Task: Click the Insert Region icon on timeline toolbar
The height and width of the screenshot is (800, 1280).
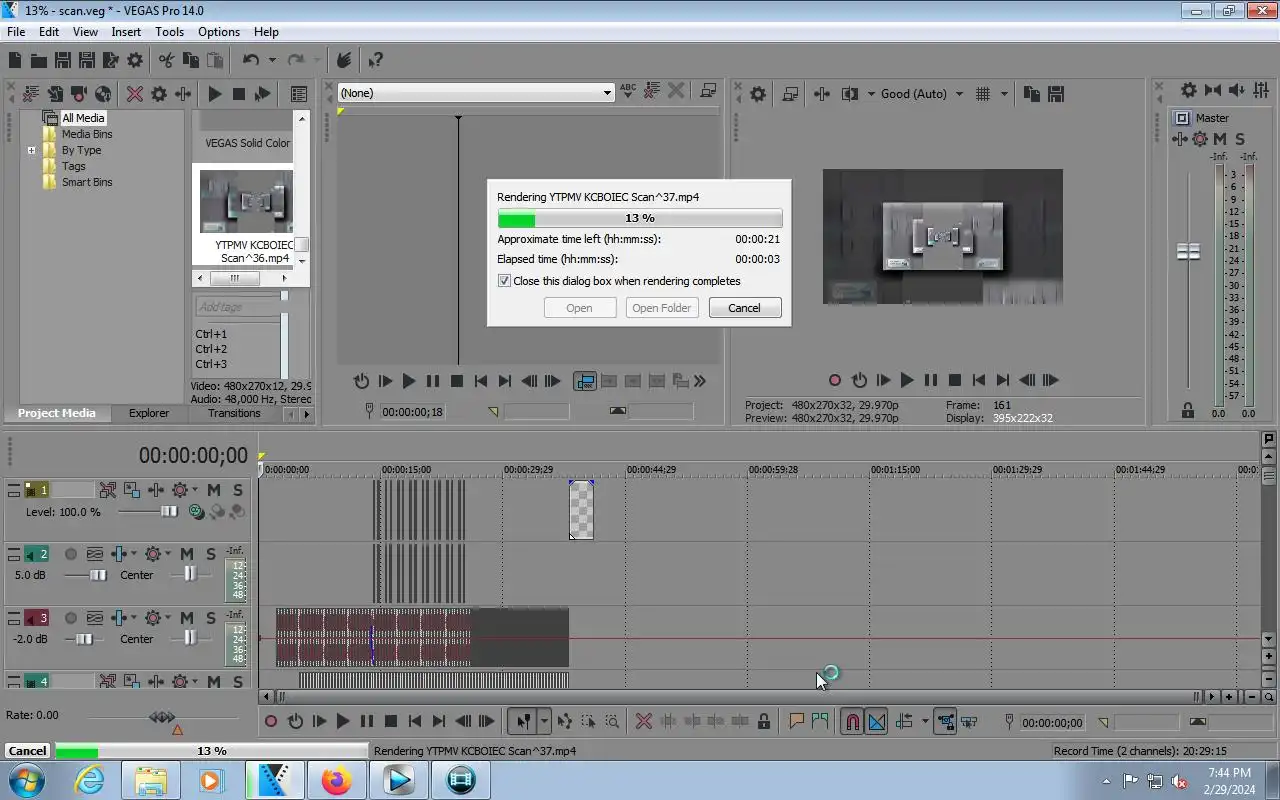Action: coord(820,721)
